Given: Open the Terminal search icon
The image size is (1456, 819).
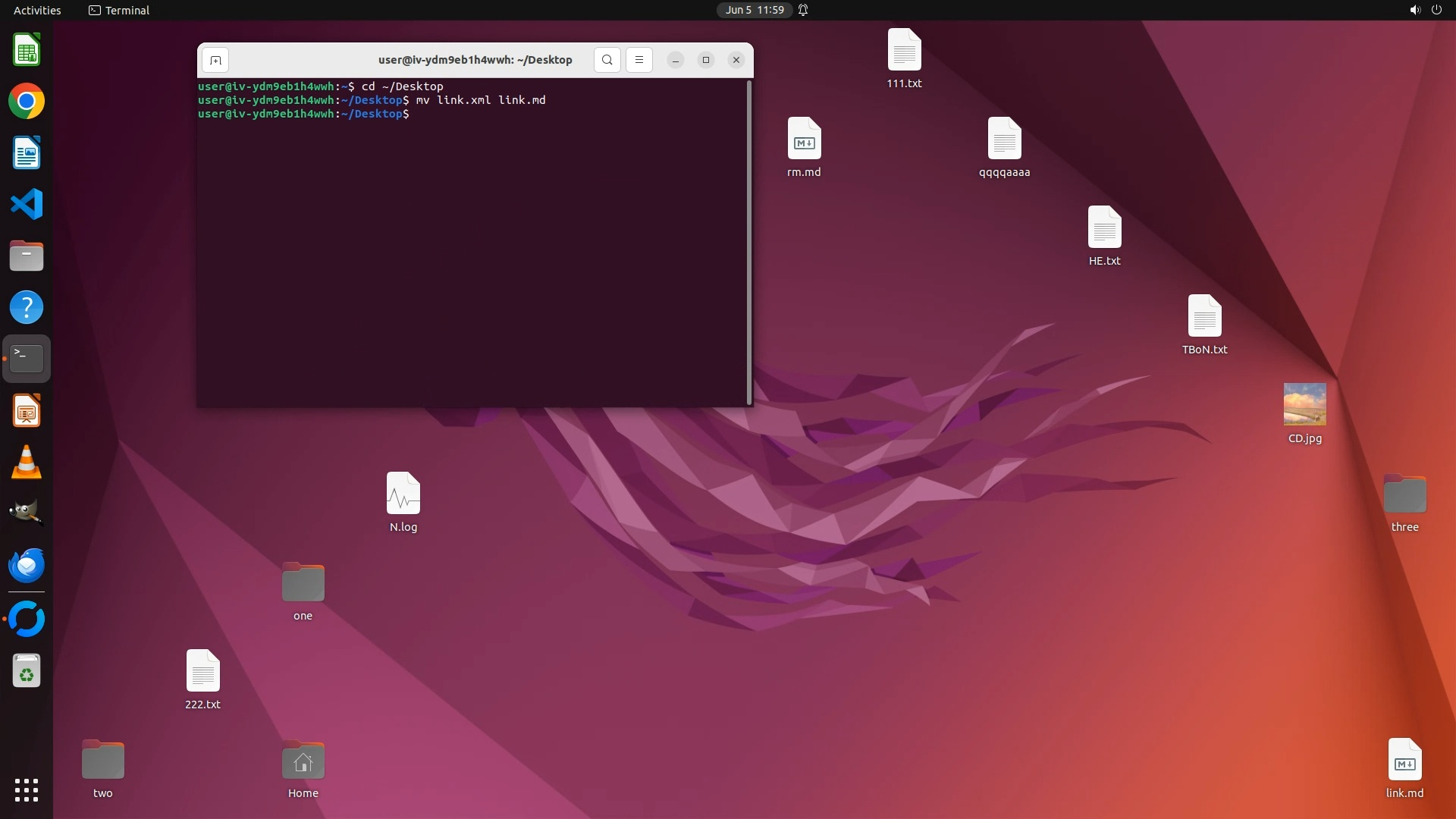Looking at the screenshot, I should 607,60.
